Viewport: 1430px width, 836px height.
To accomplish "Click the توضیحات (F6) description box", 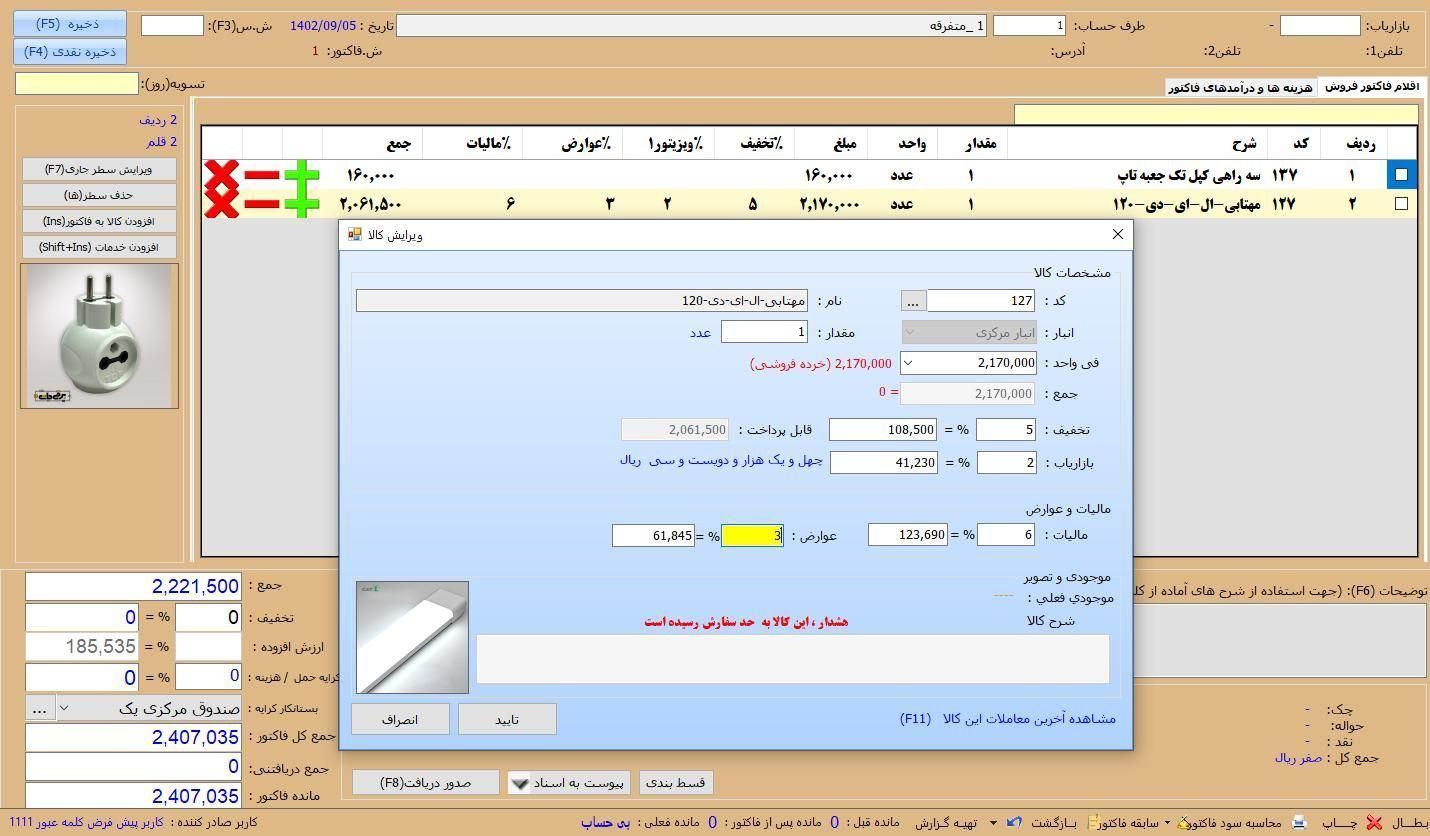I will pos(1278,640).
